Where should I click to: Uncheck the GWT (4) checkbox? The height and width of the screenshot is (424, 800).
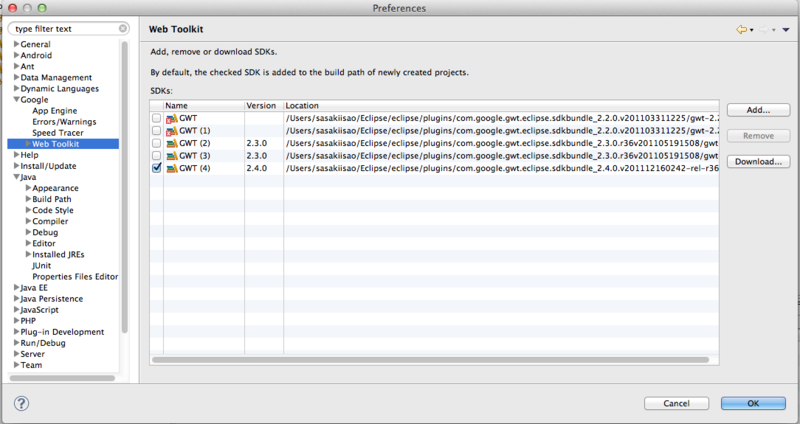(156, 168)
